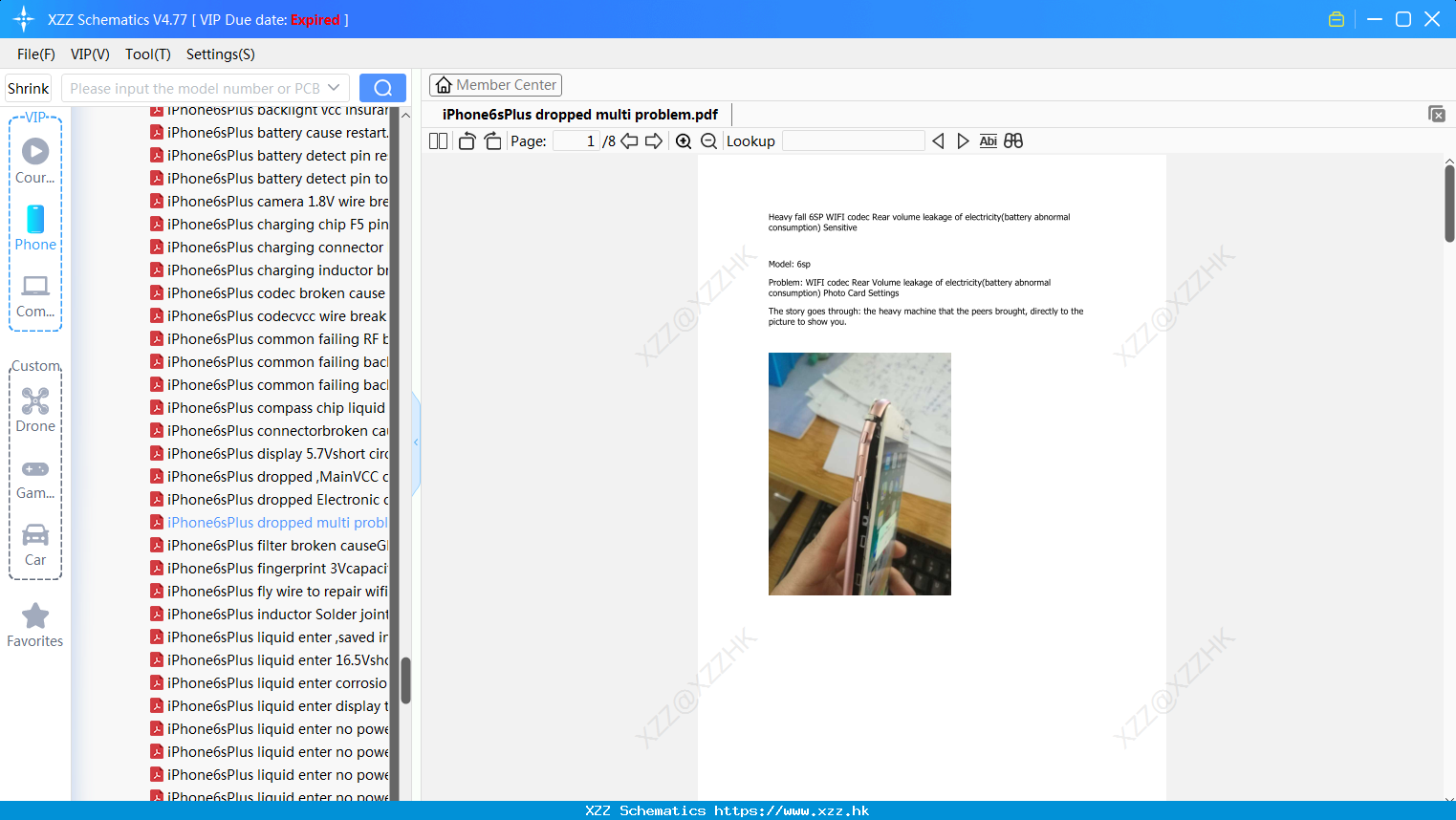Close all tabs icon at right of tab bar
Image resolution: width=1456 pixels, height=820 pixels.
(1437, 114)
